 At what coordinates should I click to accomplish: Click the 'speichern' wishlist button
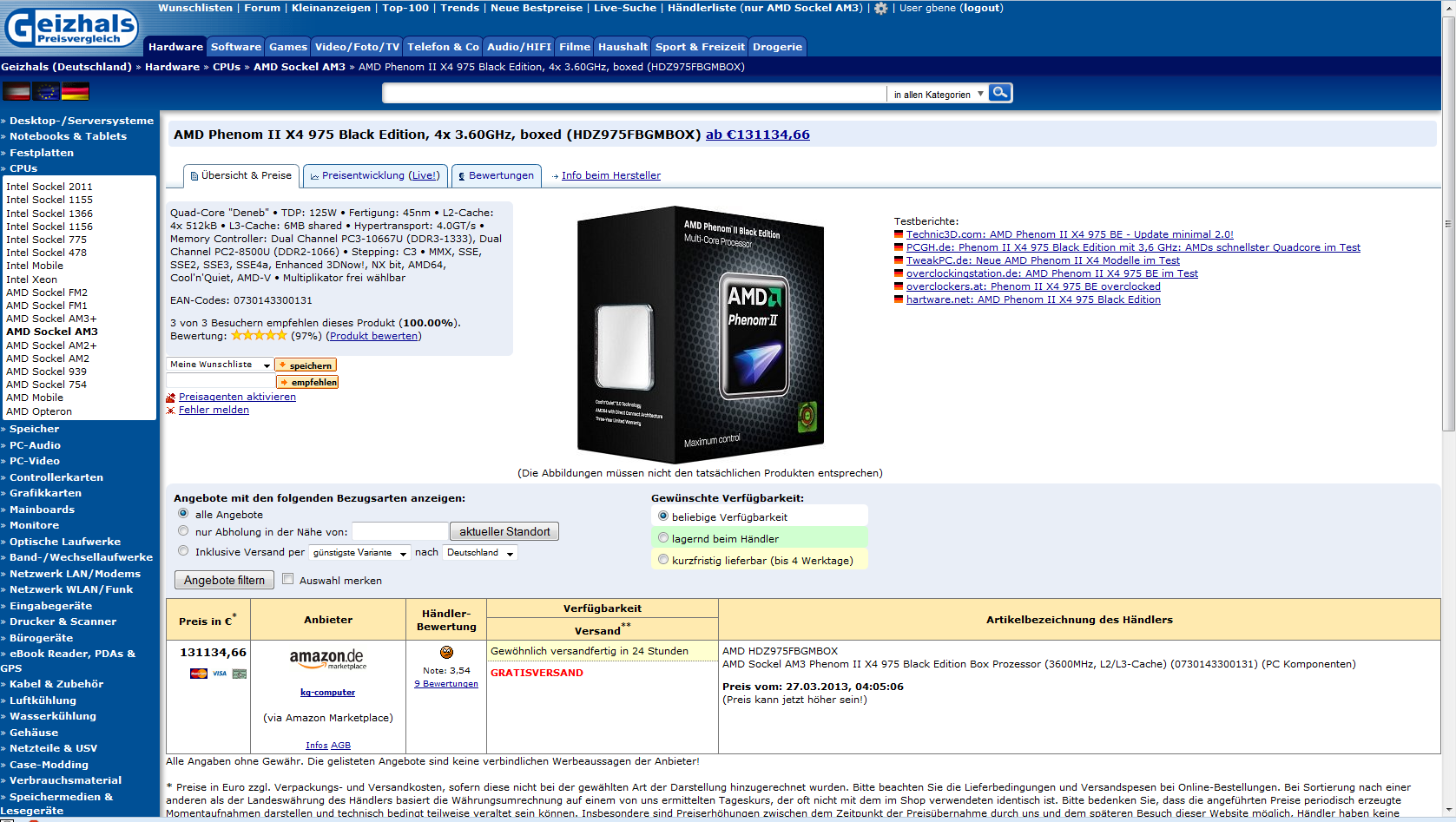click(x=306, y=365)
